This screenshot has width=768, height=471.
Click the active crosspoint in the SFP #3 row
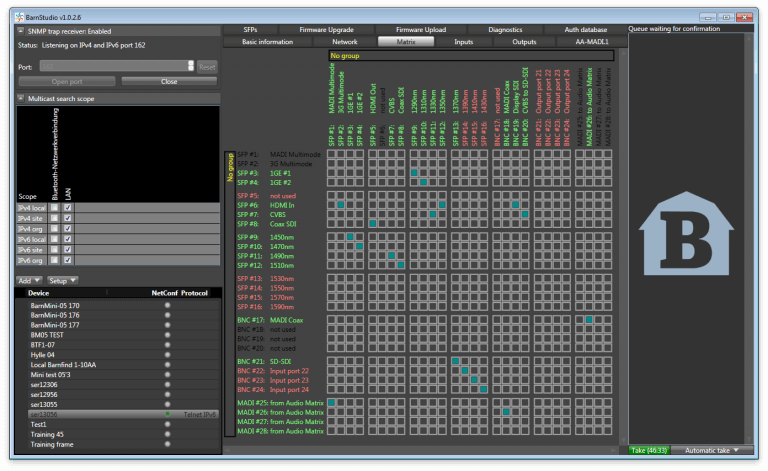click(413, 173)
